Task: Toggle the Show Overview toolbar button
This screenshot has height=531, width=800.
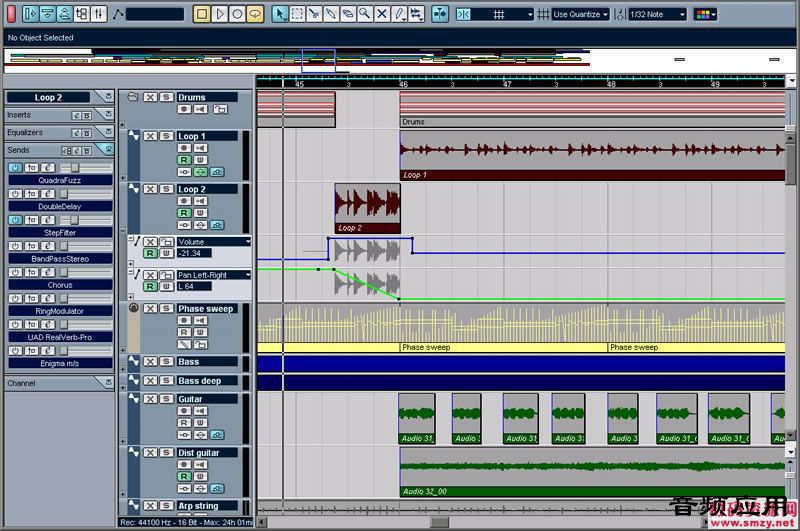Action: [64, 14]
